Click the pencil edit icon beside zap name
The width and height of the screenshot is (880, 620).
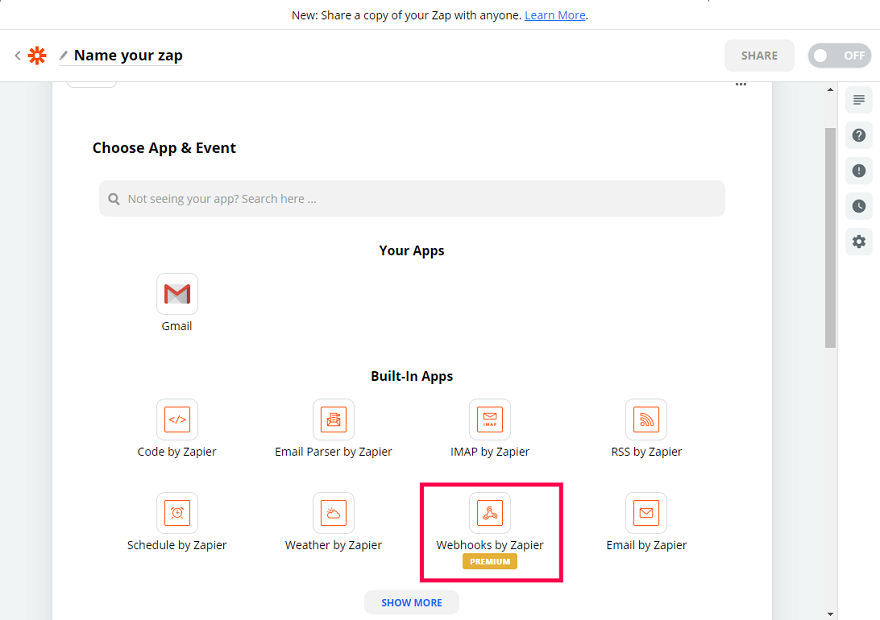pos(63,56)
